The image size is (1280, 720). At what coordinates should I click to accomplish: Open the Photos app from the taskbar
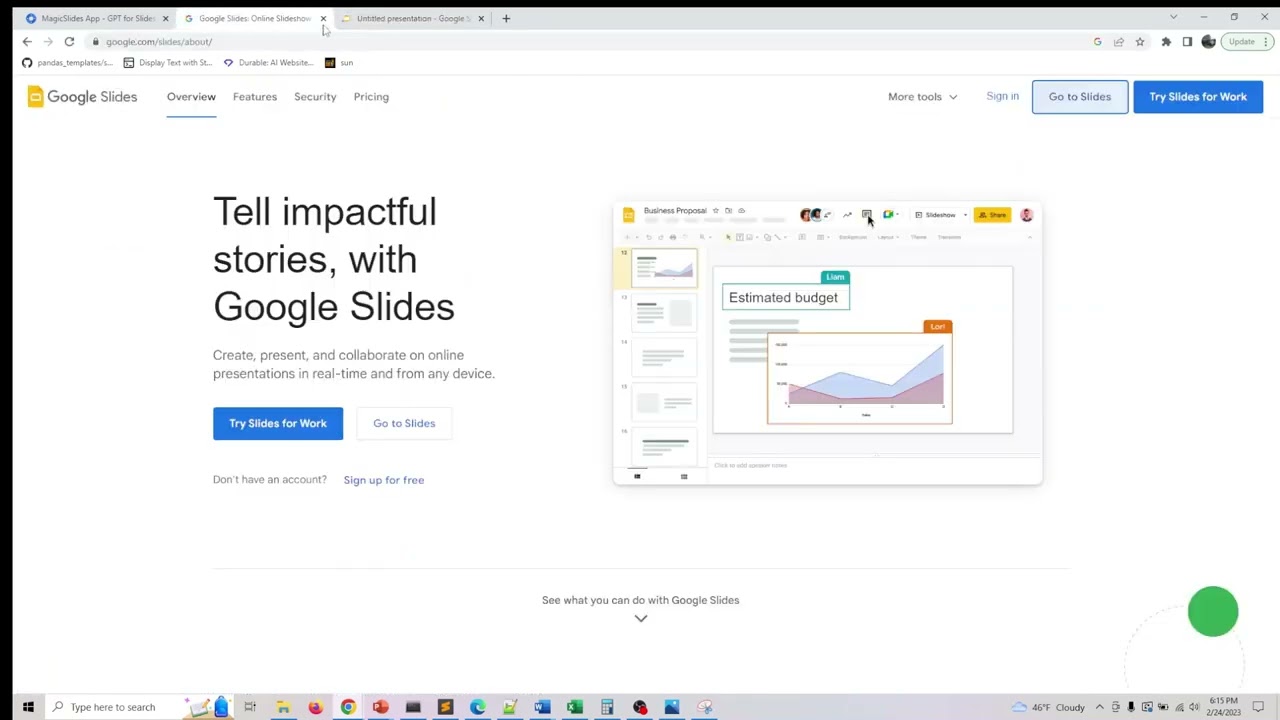tap(672, 707)
